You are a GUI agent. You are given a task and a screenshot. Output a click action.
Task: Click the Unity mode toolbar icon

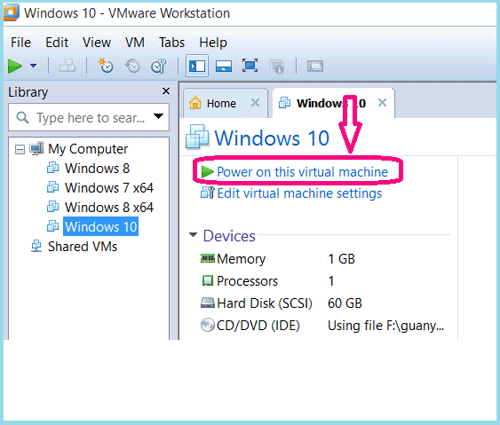tap(277, 66)
